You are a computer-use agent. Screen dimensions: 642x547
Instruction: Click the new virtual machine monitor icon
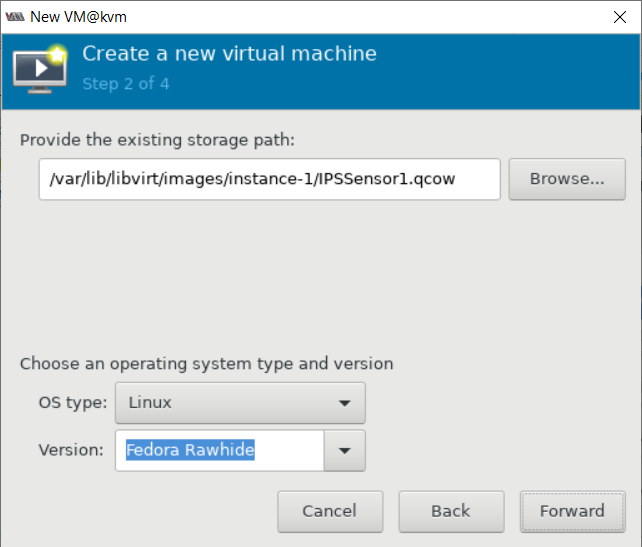click(x=40, y=69)
